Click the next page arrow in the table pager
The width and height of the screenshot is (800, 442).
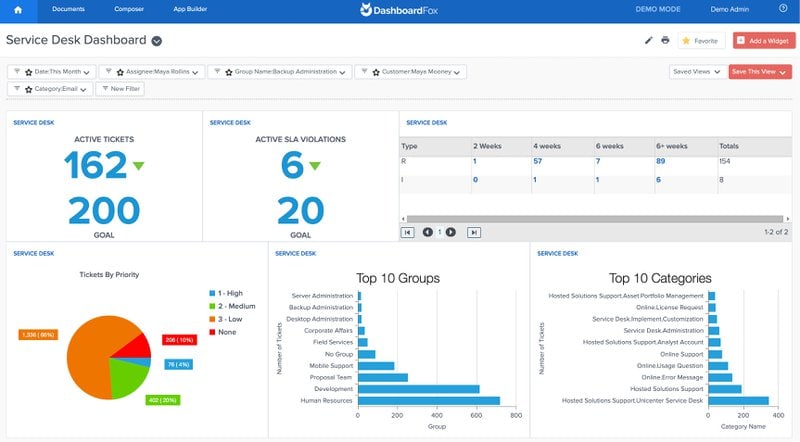pyautogui.click(x=451, y=232)
